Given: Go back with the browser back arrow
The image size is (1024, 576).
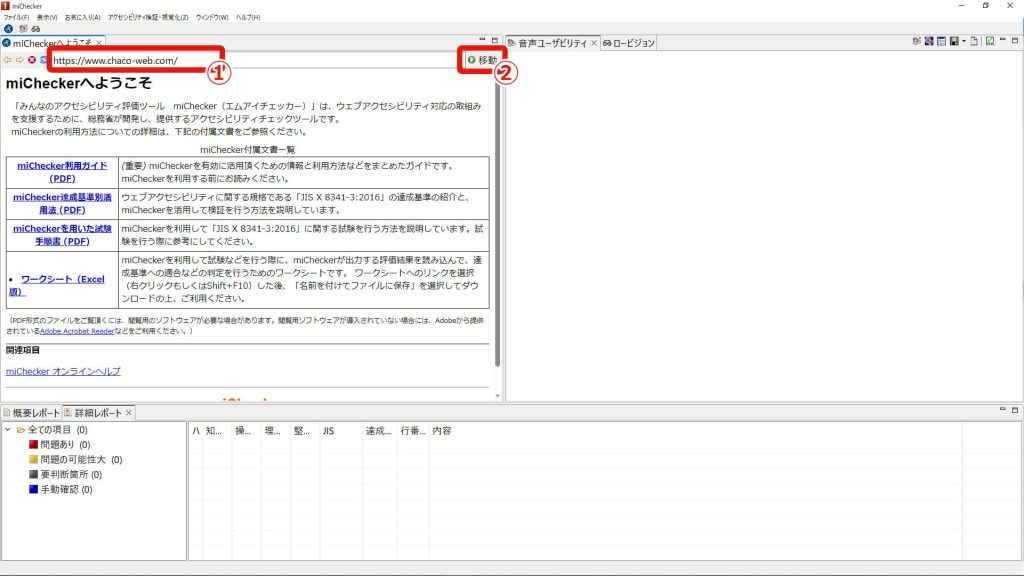Looking at the screenshot, I should 7,60.
